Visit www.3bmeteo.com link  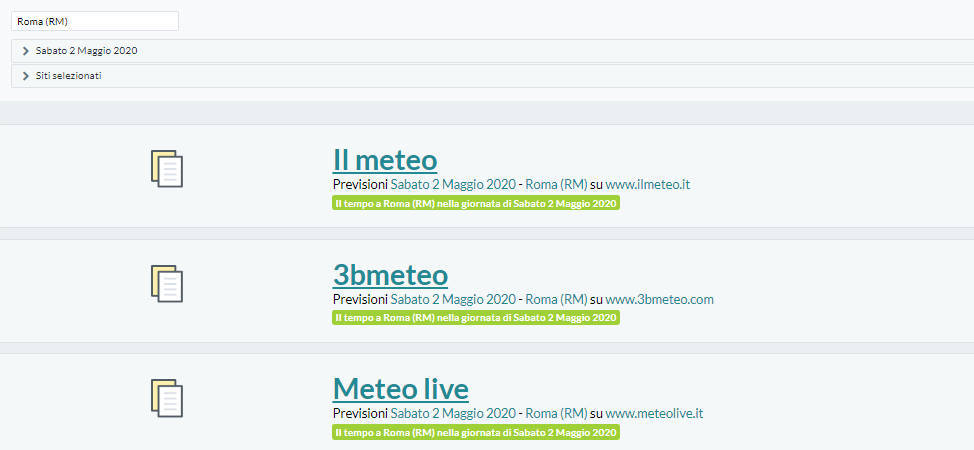[x=660, y=299]
